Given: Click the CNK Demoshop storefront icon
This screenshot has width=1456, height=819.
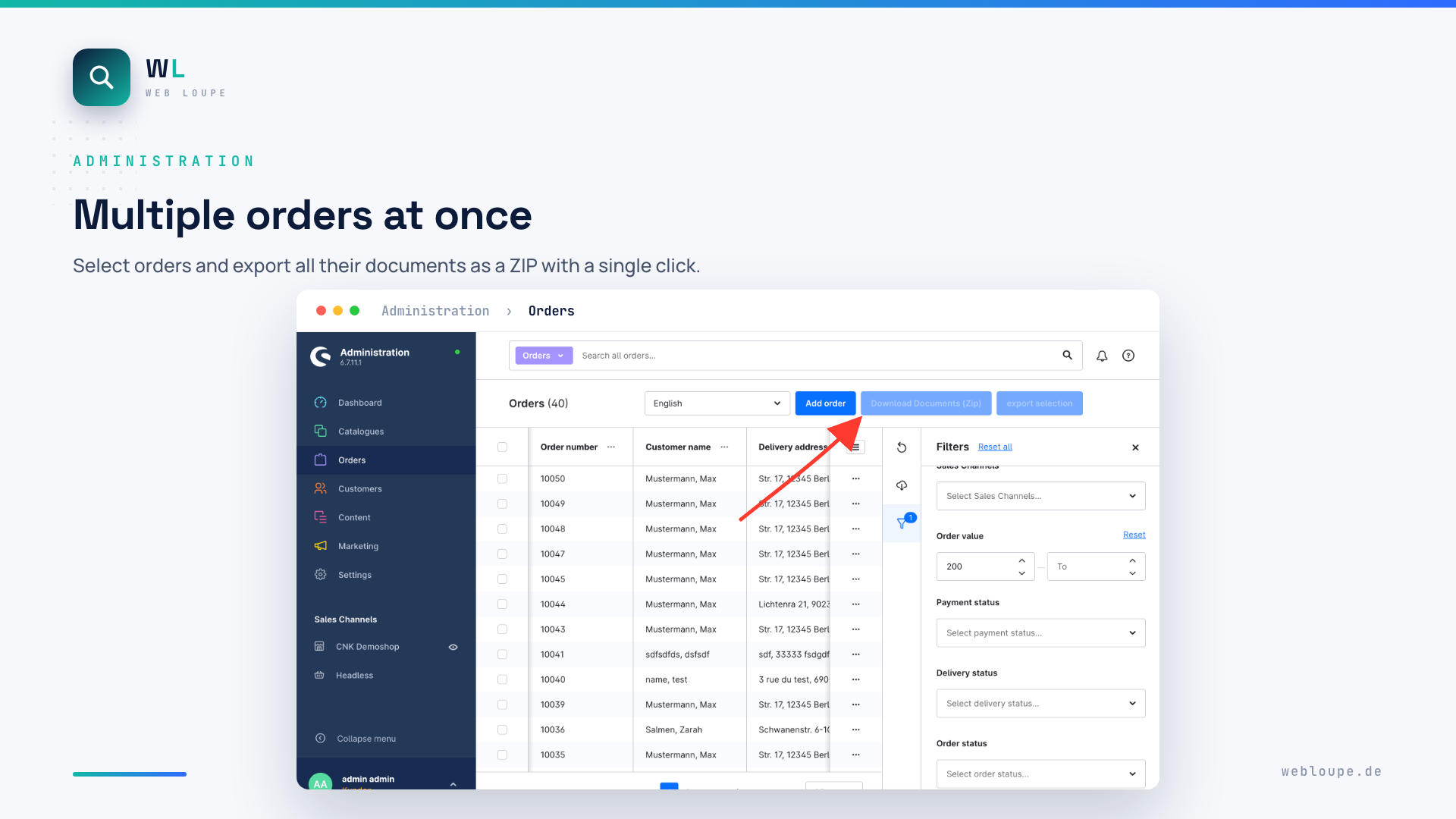Looking at the screenshot, I should (x=319, y=647).
